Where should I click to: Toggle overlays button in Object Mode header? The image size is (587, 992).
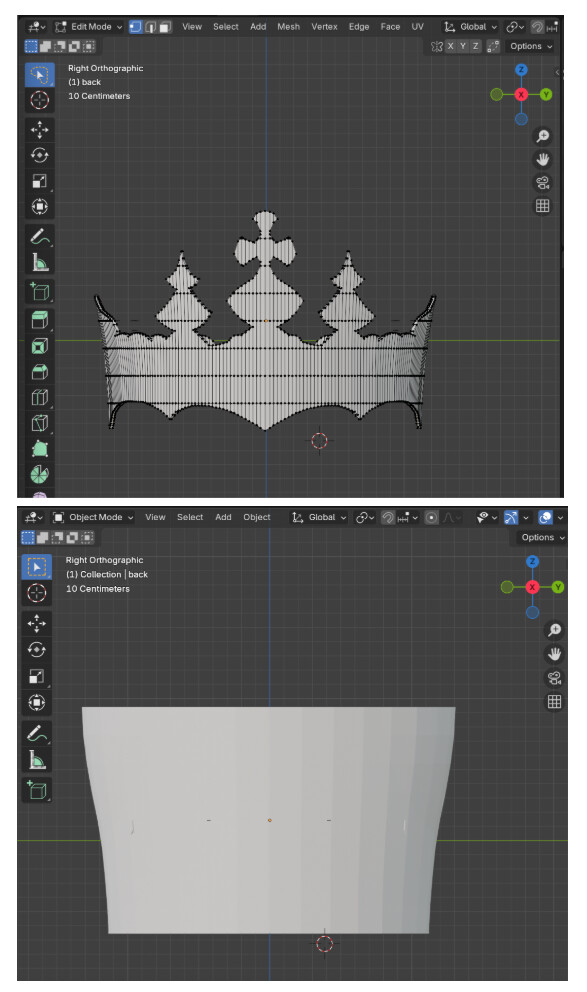(x=545, y=518)
